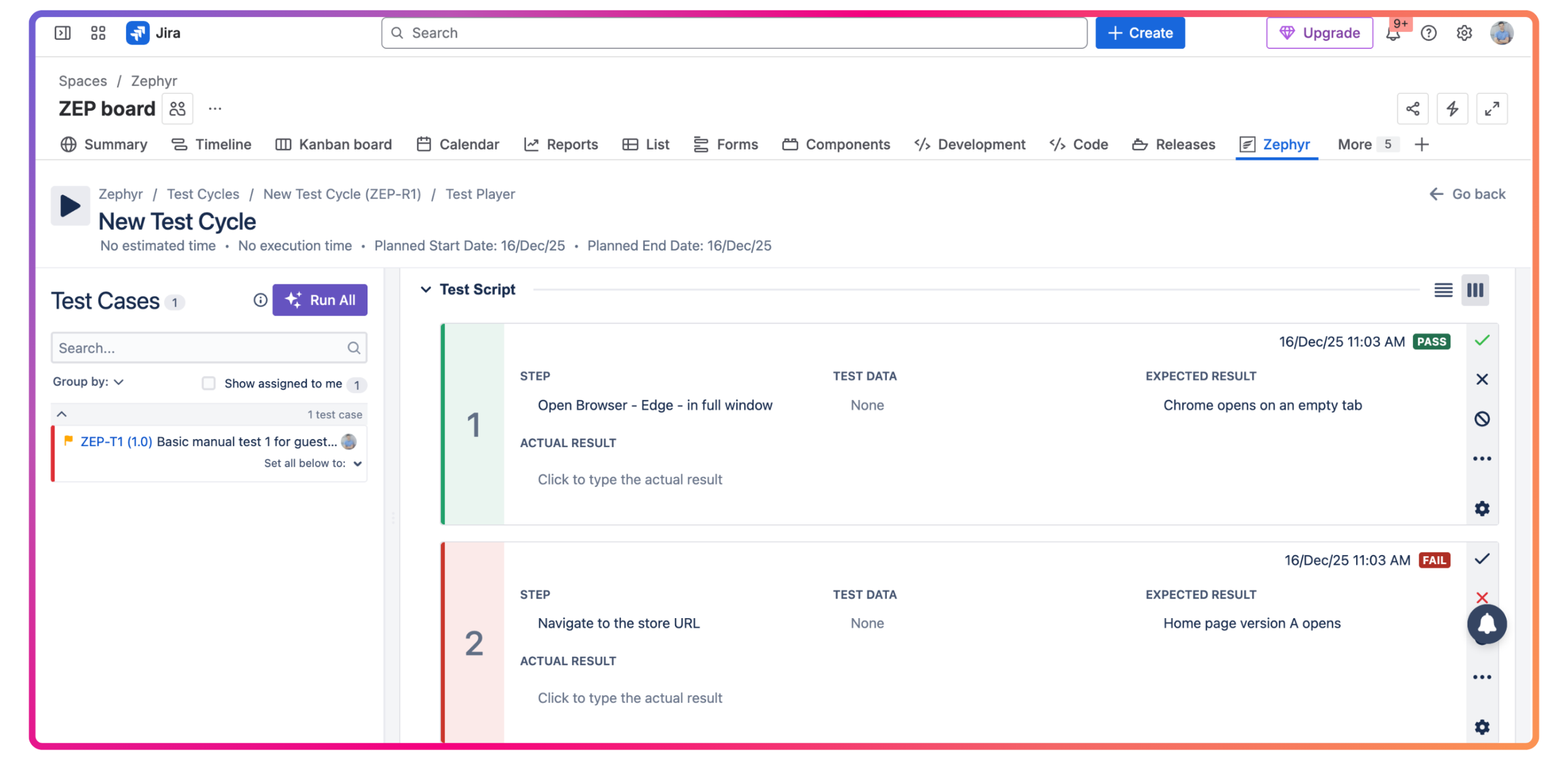
Task: Open the notifications bell
Action: pyautogui.click(x=1392, y=33)
